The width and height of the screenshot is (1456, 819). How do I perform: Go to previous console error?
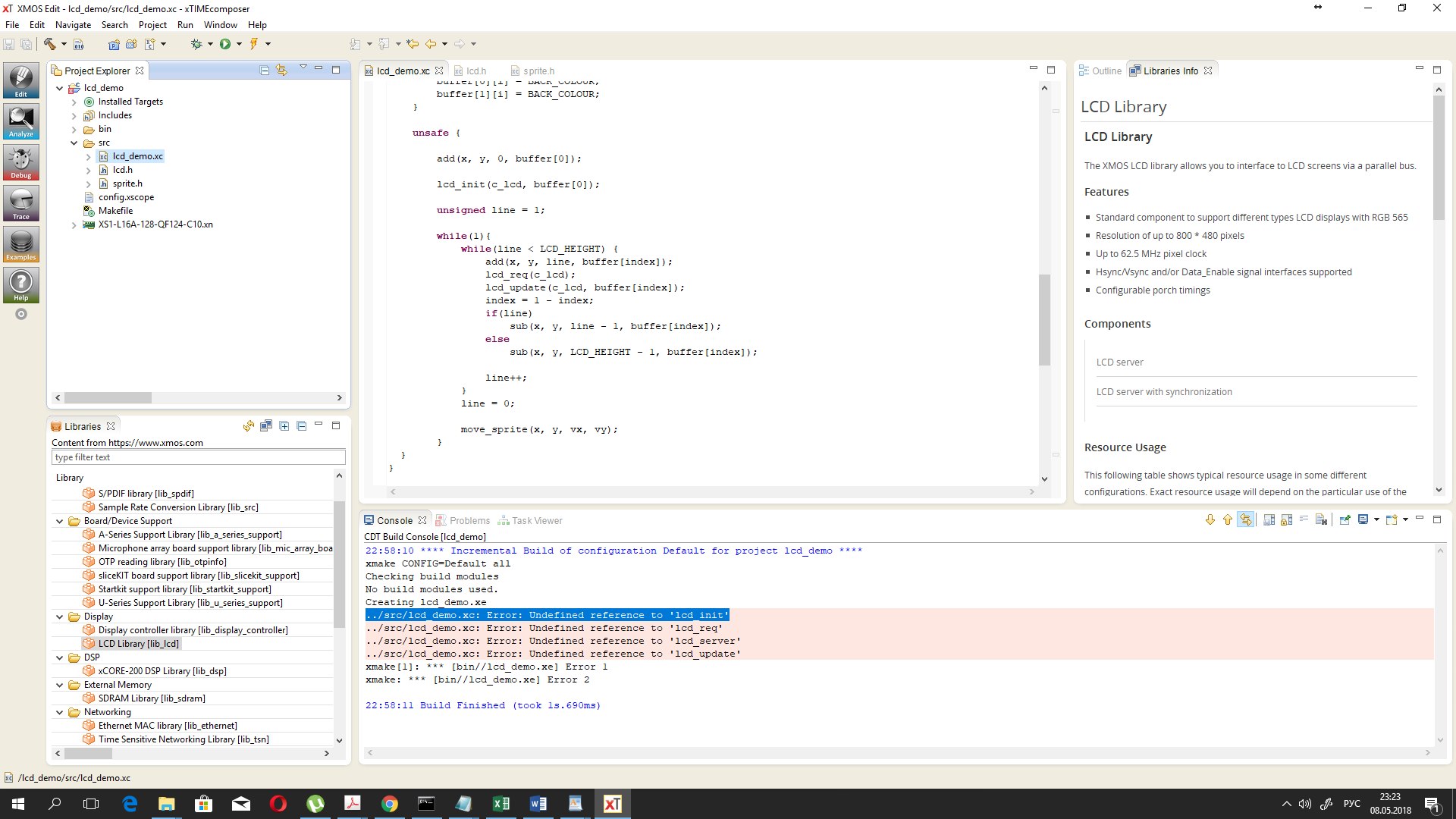(x=1227, y=520)
